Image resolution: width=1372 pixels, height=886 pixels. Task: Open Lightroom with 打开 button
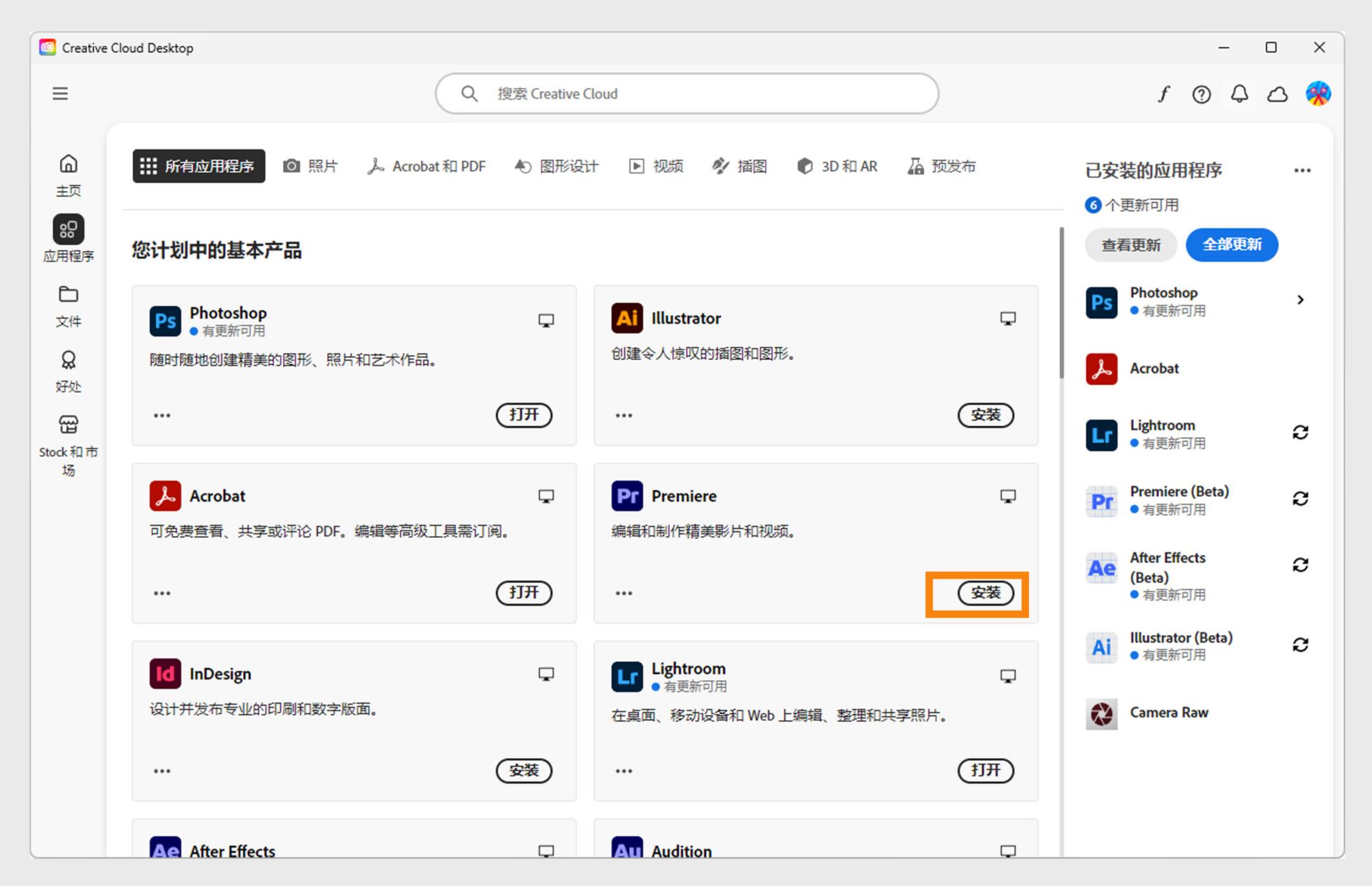click(985, 771)
